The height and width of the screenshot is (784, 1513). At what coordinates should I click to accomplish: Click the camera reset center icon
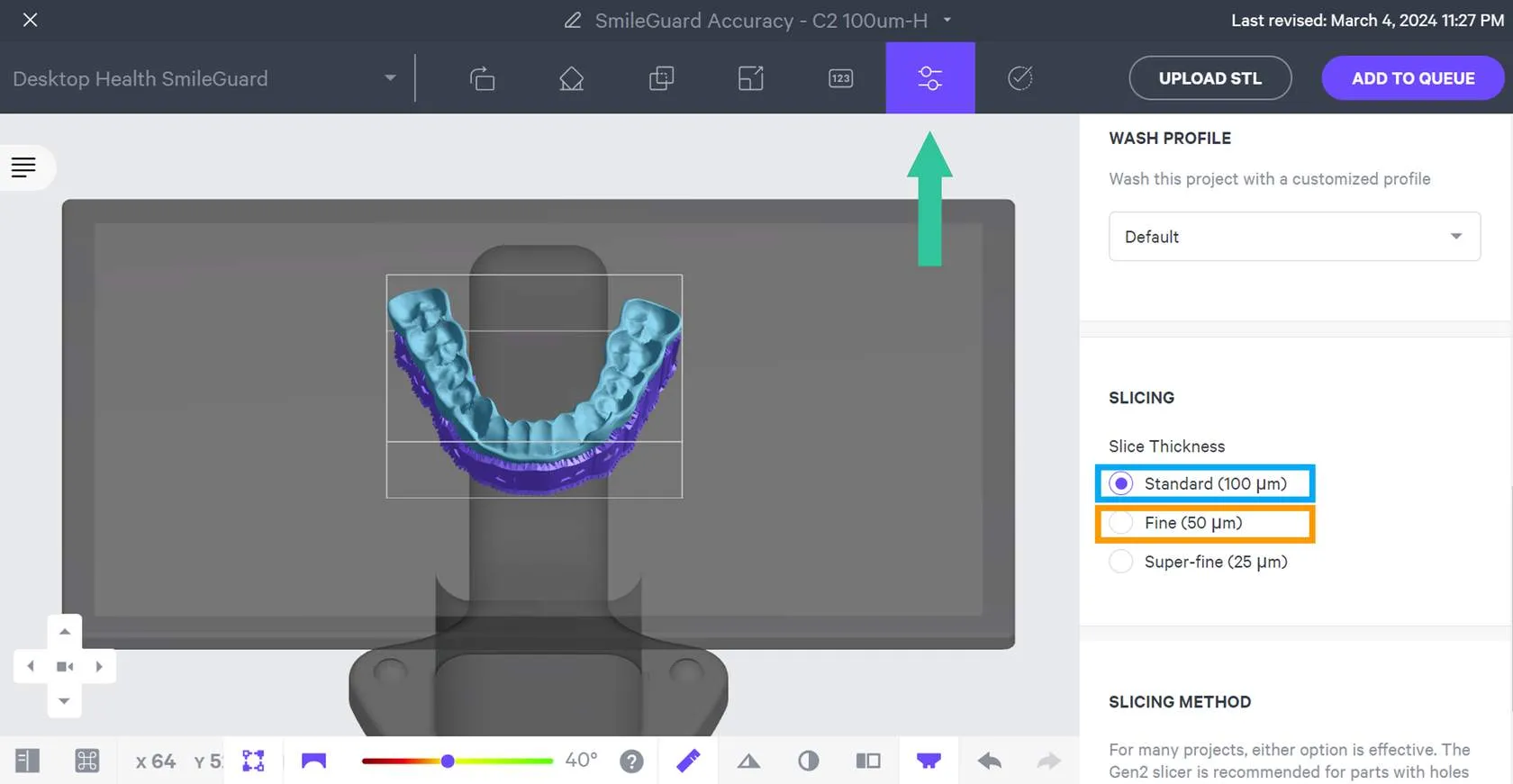point(64,666)
